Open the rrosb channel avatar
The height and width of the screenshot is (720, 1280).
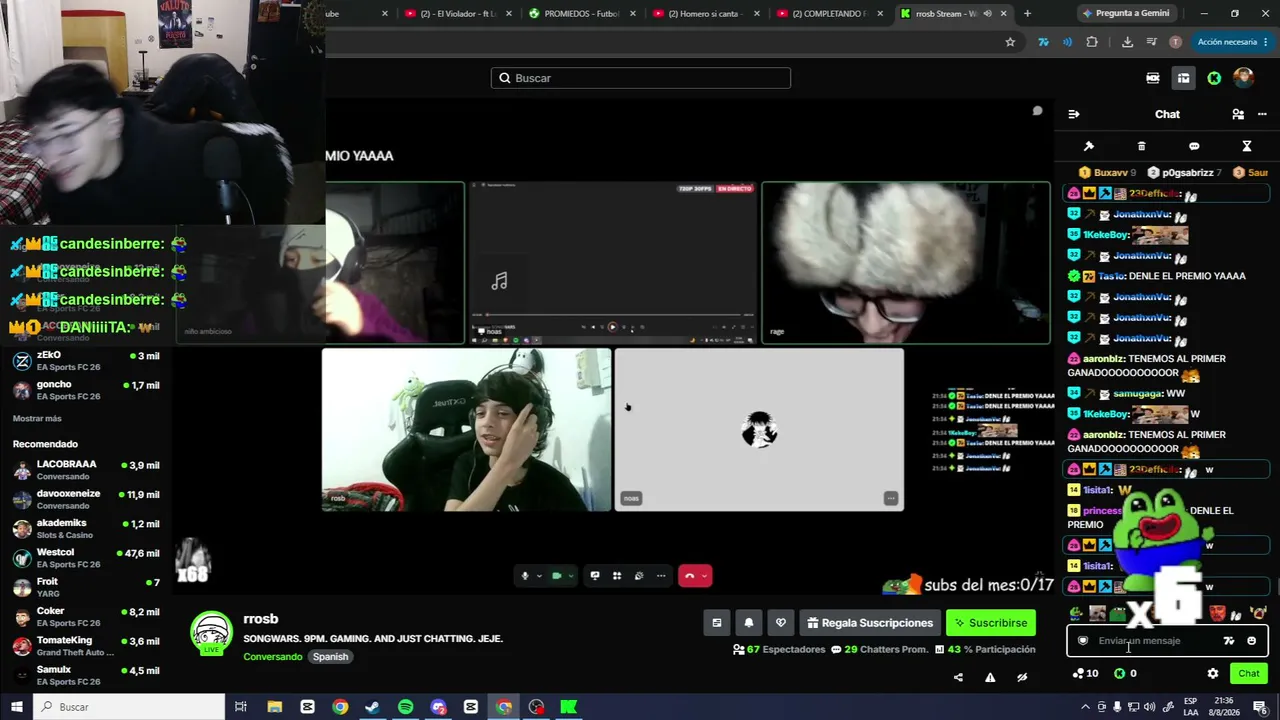(211, 633)
